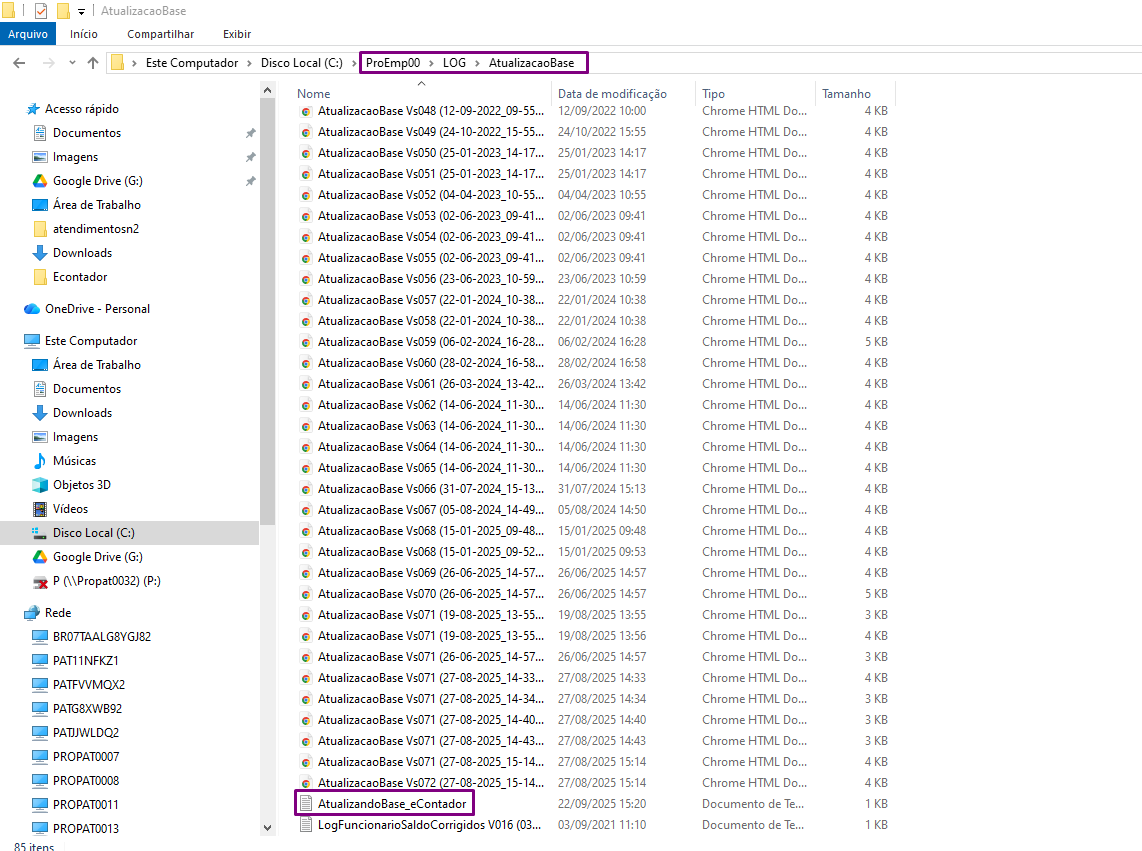Screen dimensions: 1142x851
Task: Switch to the Exibir ribbon tab
Action: [x=236, y=34]
